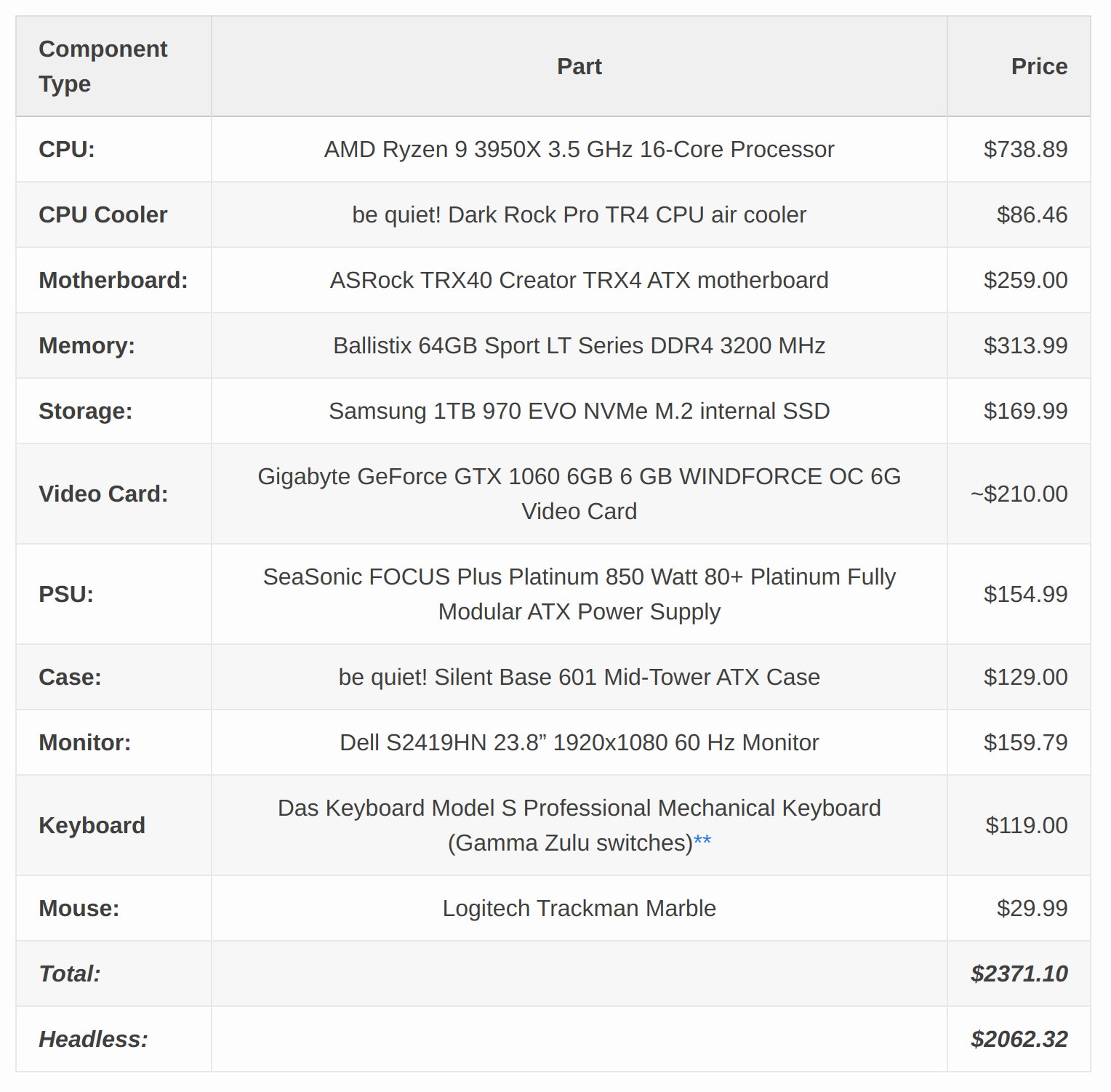Select the Dell S2419HN monitor cell

tap(579, 742)
